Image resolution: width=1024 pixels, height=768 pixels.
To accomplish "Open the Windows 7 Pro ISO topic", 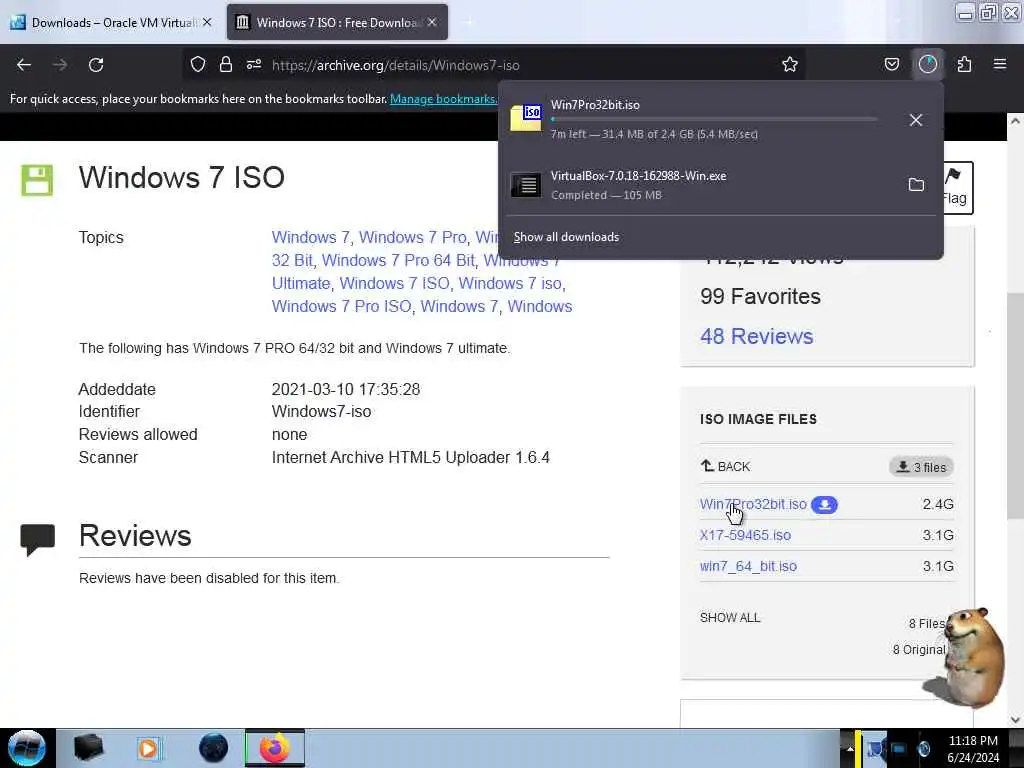I will [x=342, y=306].
